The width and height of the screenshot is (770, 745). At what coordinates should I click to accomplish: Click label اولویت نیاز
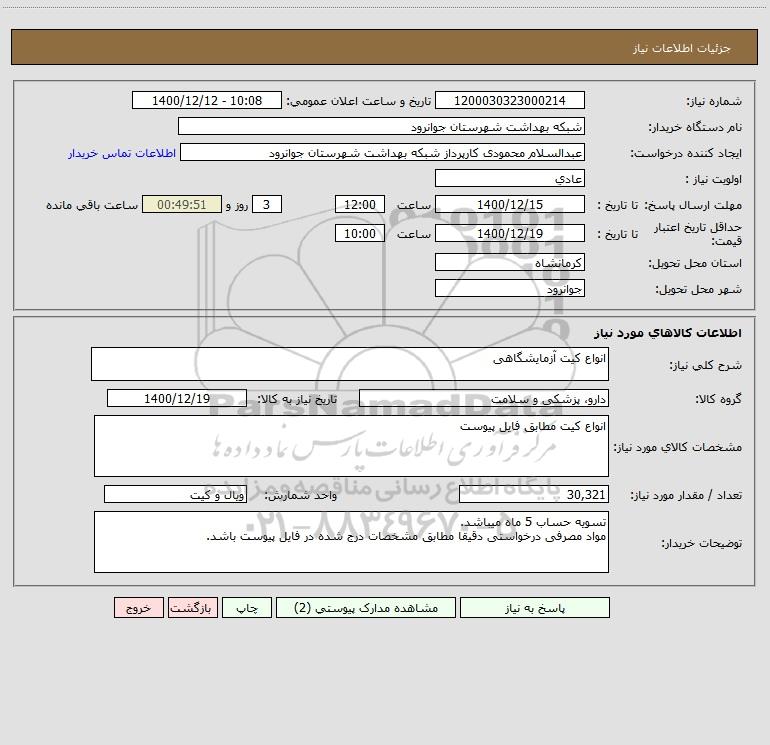pyautogui.click(x=714, y=180)
